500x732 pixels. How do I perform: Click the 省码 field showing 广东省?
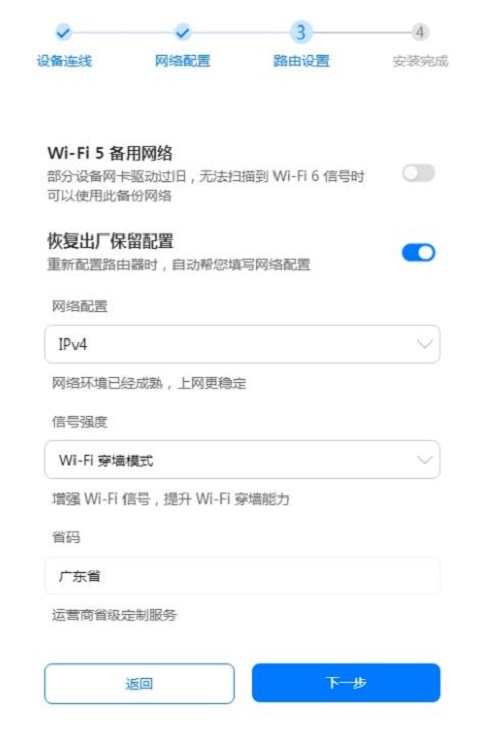point(242,576)
